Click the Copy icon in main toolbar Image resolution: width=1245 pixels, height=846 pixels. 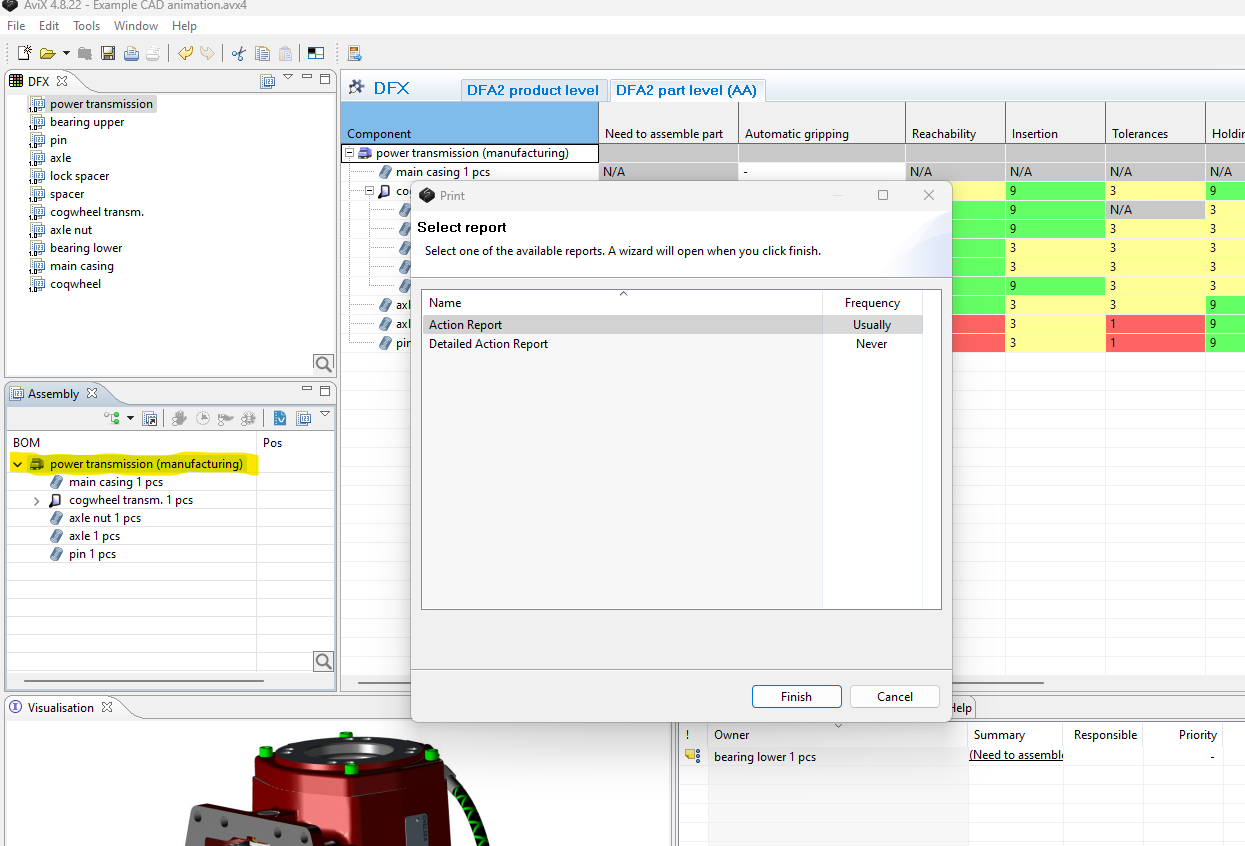click(262, 53)
